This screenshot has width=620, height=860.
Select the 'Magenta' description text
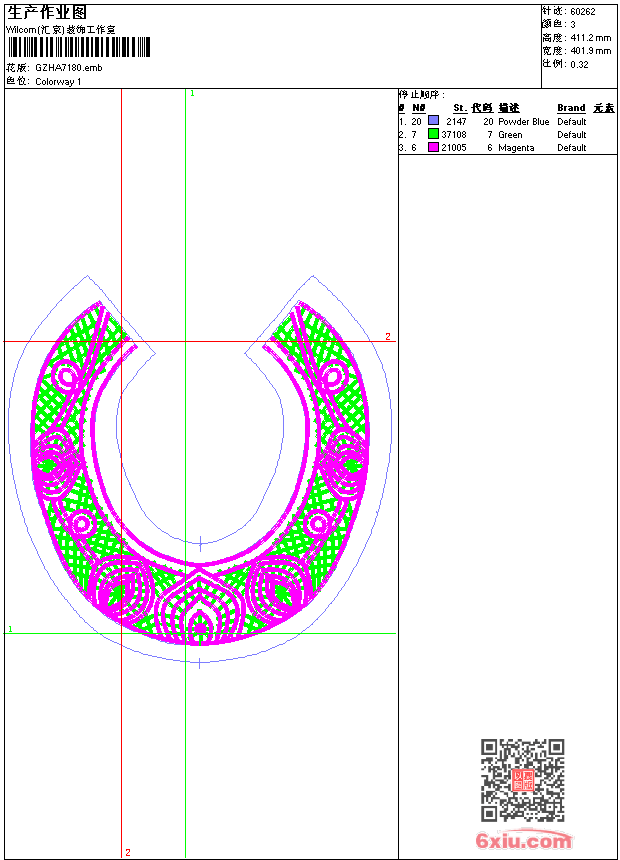[516, 148]
